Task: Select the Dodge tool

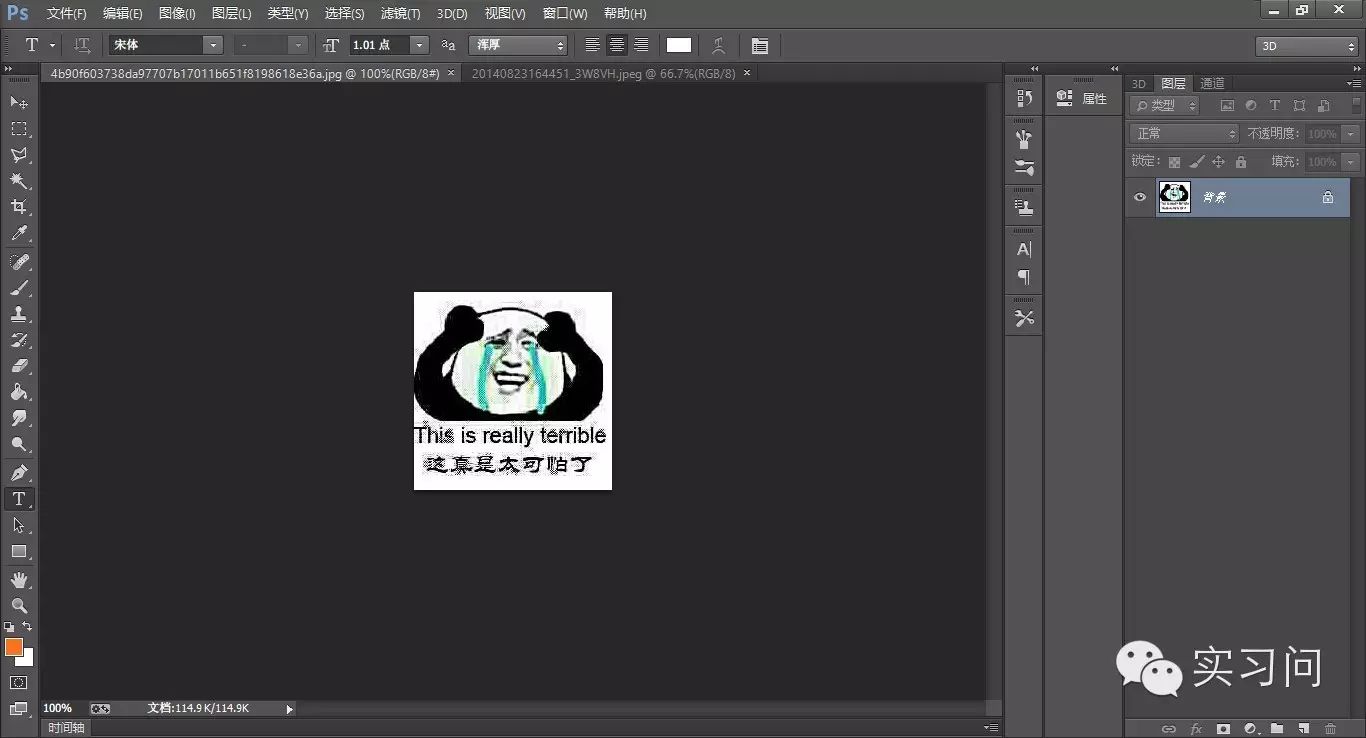Action: (19, 444)
